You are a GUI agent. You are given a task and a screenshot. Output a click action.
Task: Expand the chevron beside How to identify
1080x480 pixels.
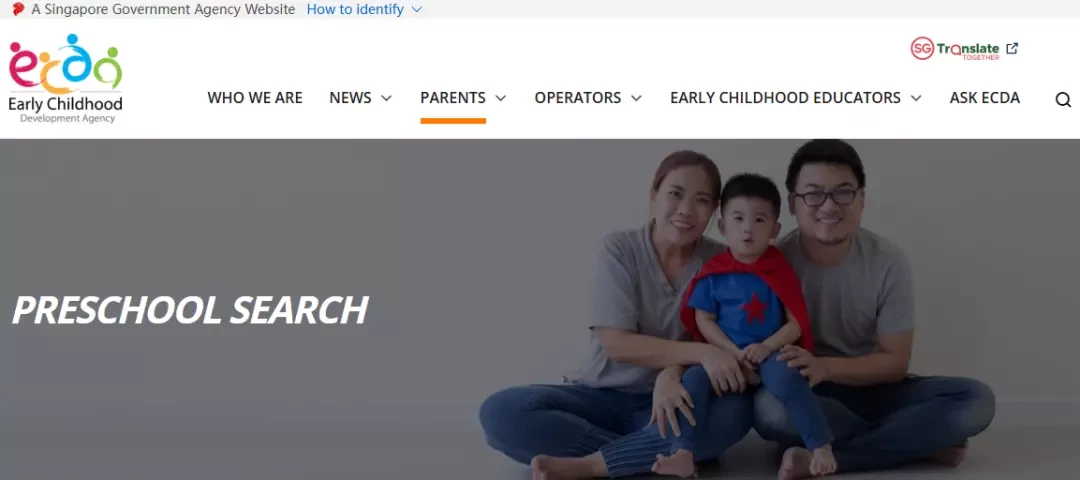click(x=416, y=10)
